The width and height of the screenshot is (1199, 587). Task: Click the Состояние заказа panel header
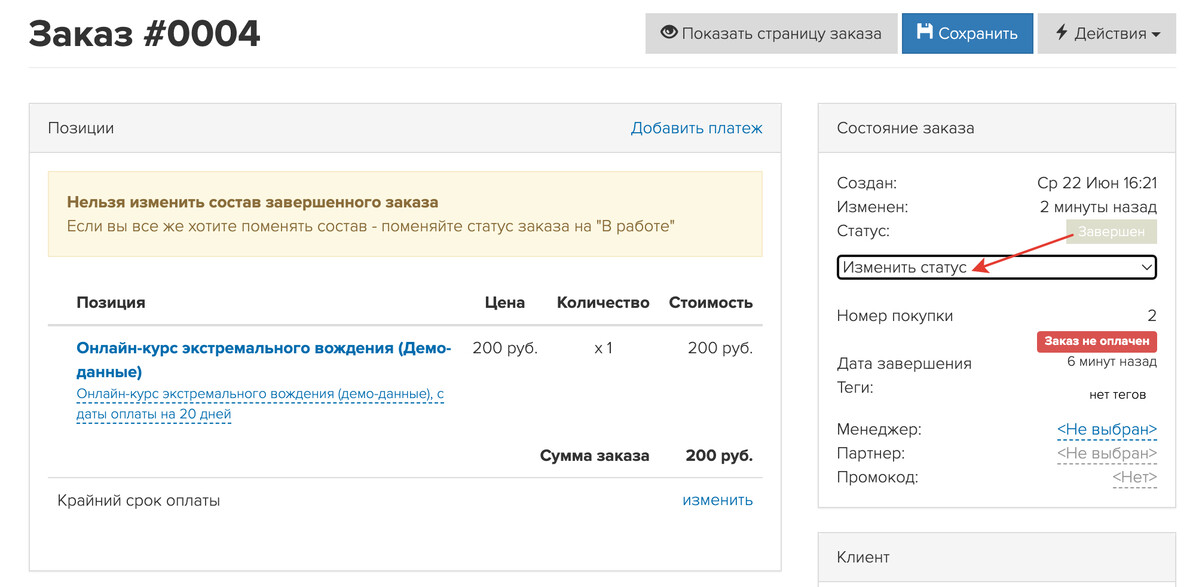(996, 128)
